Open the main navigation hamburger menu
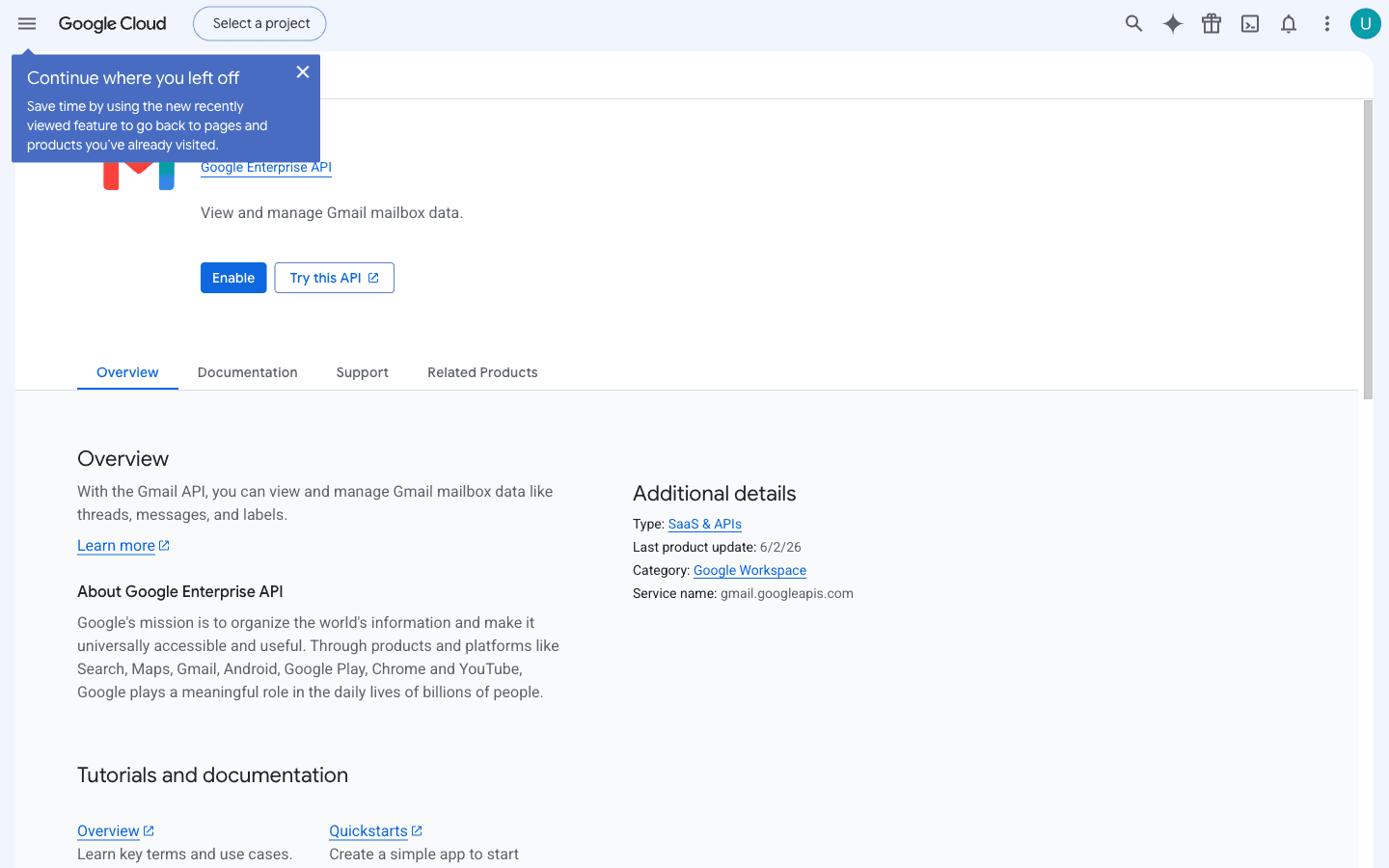 coord(27,23)
